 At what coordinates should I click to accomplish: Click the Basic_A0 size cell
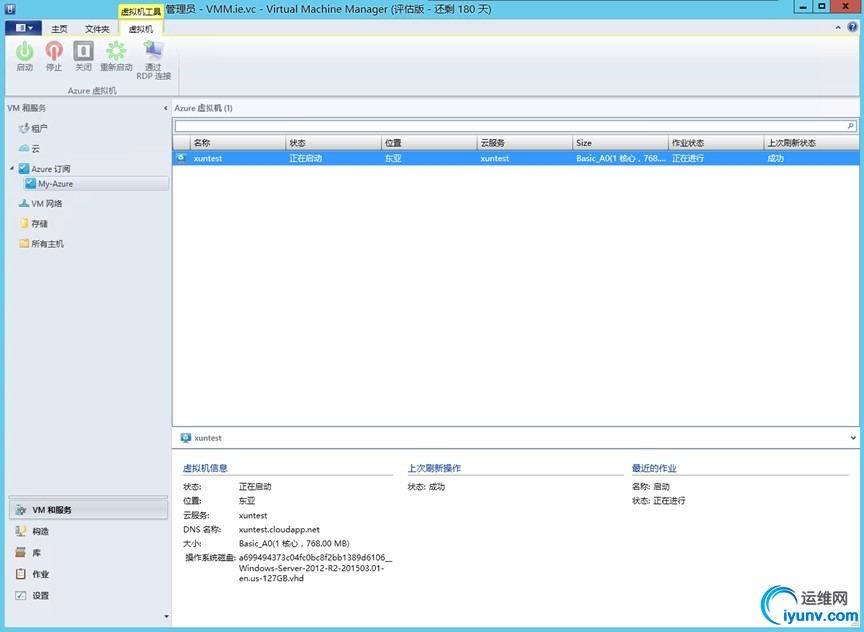click(620, 158)
